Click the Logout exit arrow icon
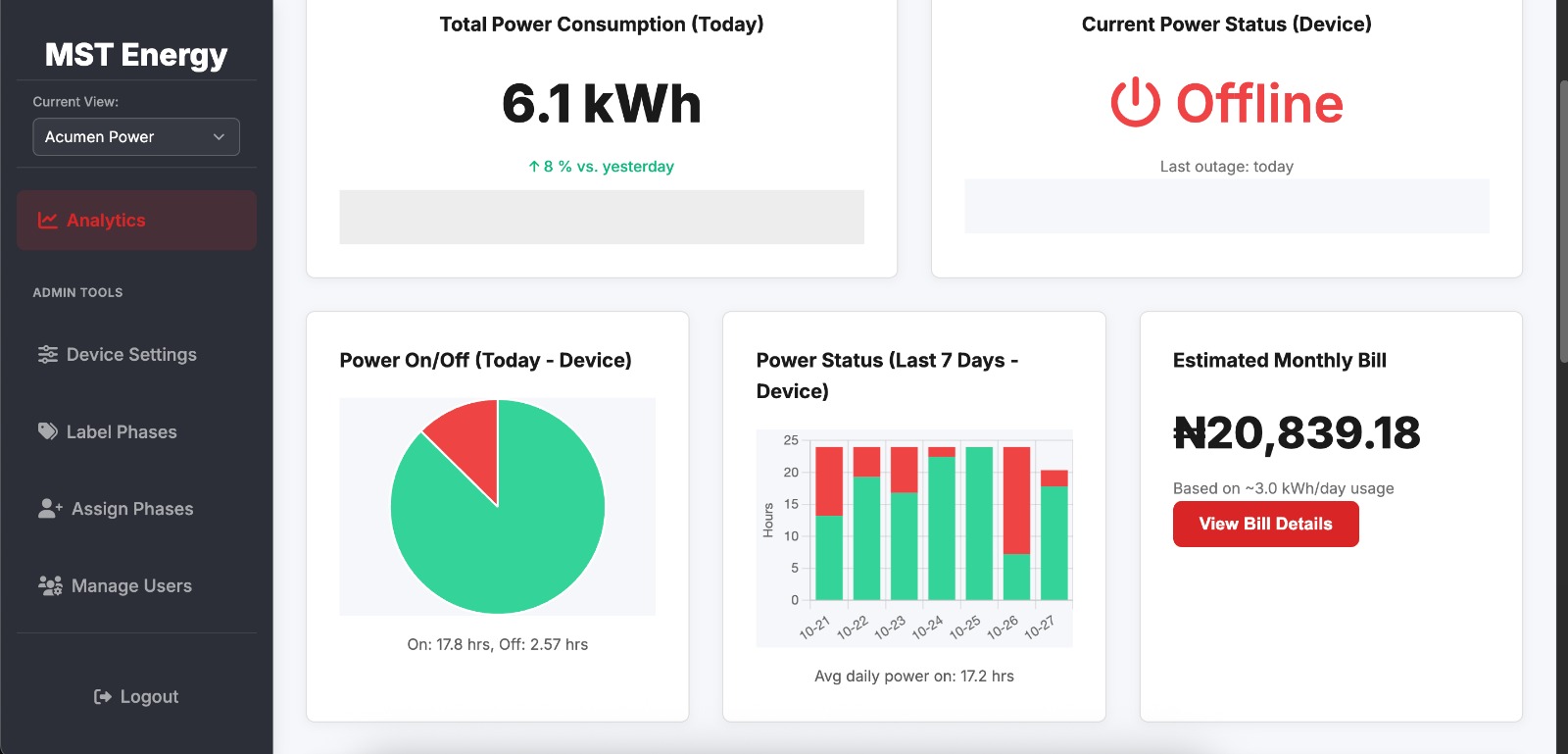 (x=102, y=697)
